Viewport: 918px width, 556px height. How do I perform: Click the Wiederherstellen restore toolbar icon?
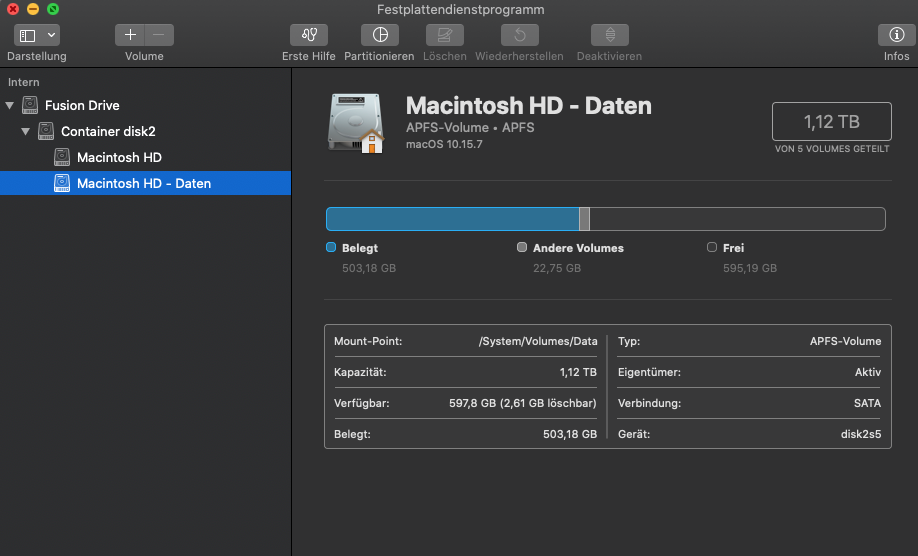coord(519,35)
